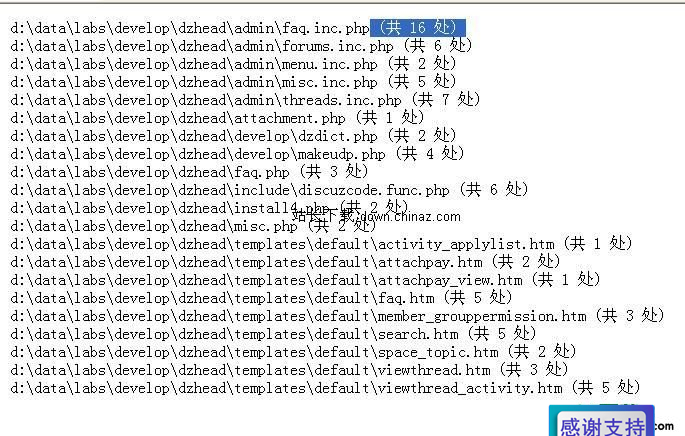Select the attachment.php result line
685x436 pixels.
[x=217, y=118]
